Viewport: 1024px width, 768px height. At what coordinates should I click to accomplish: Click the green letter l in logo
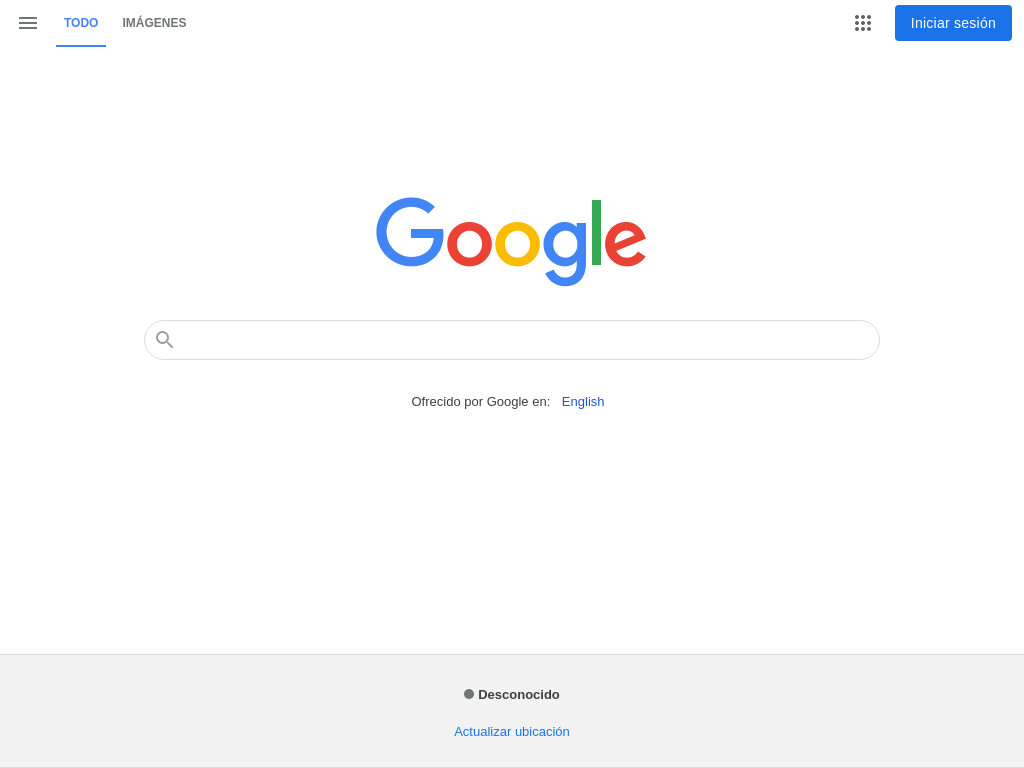click(x=596, y=232)
